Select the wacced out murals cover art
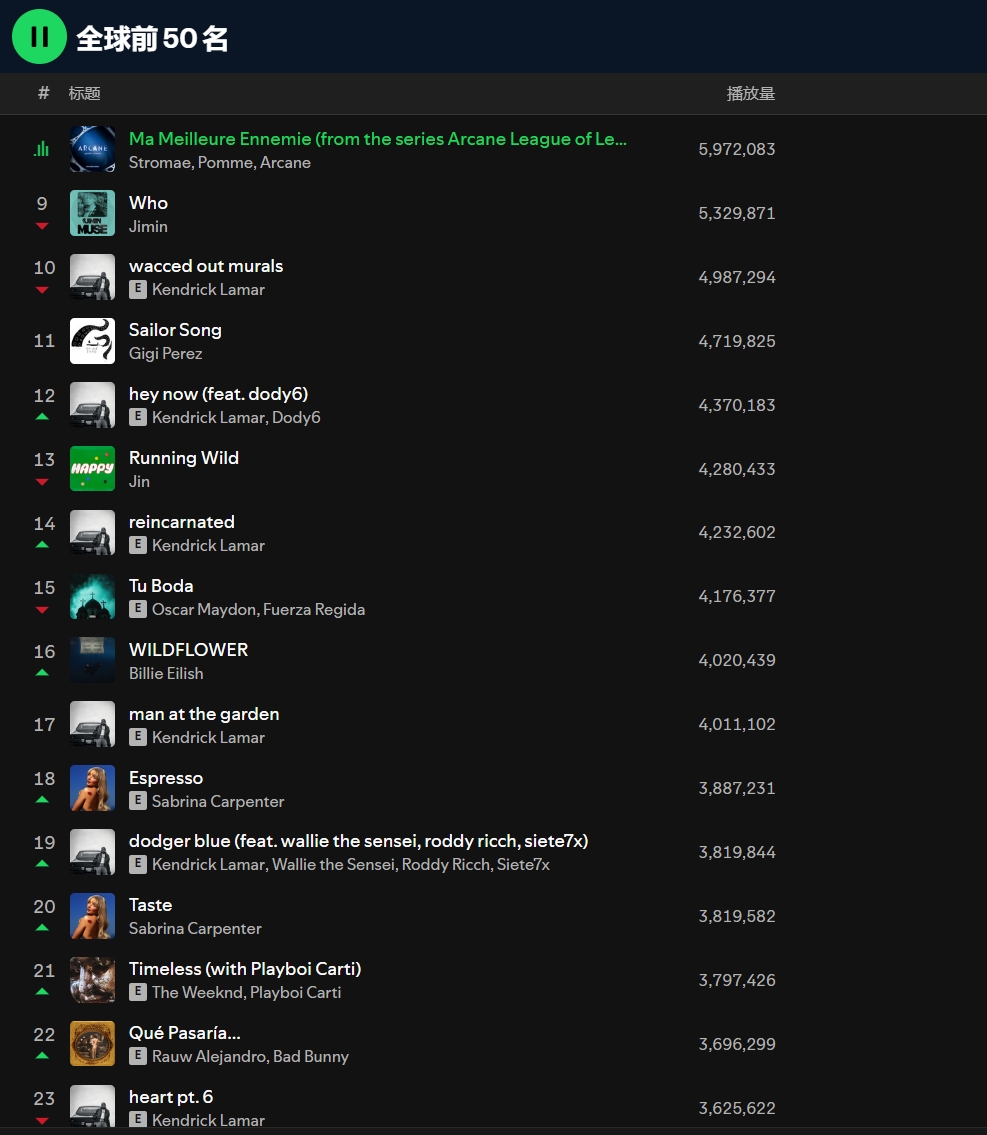 (x=92, y=277)
